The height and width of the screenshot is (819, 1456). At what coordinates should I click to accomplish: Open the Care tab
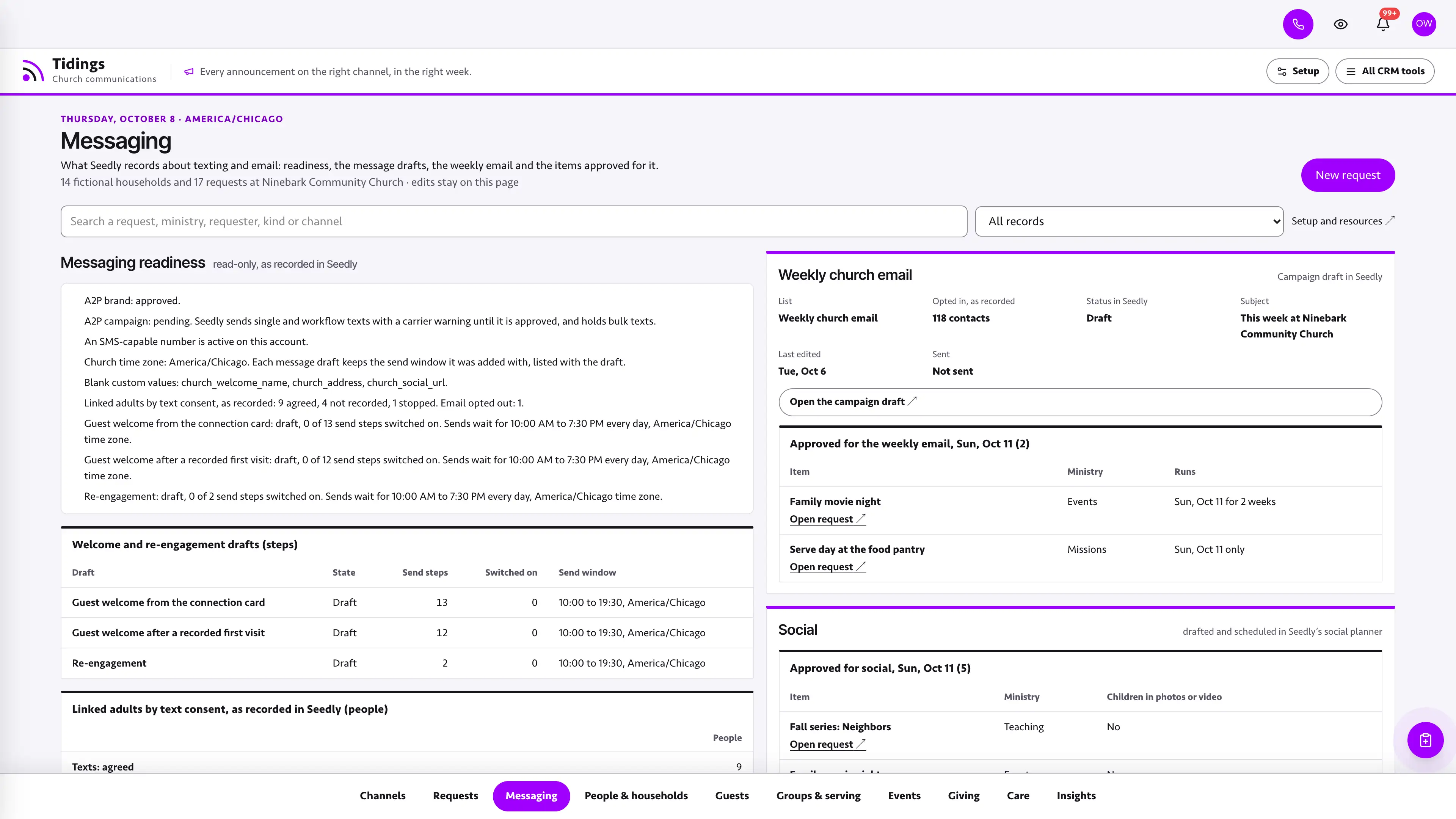(1017, 796)
